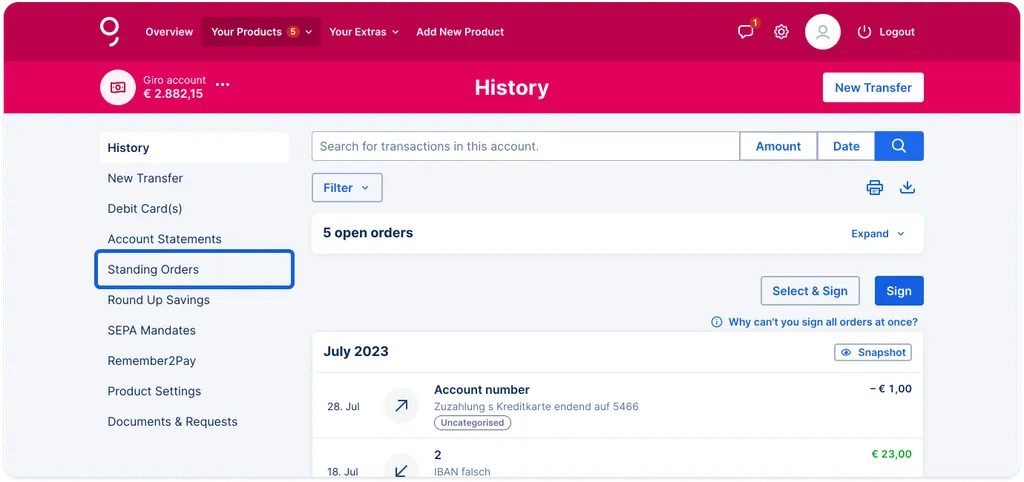Download the transaction history

click(907, 187)
